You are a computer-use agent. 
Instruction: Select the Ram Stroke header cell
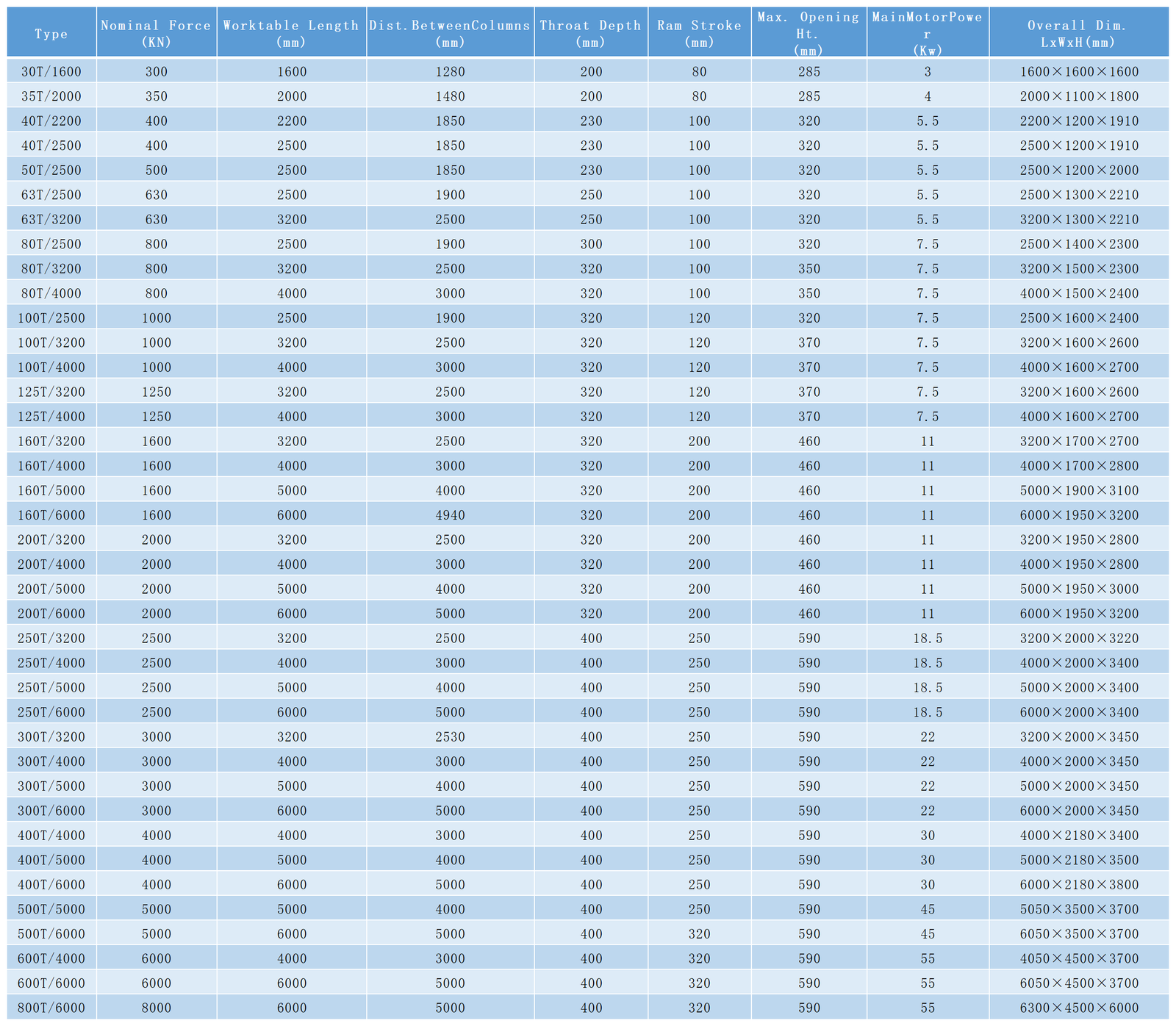699,34
